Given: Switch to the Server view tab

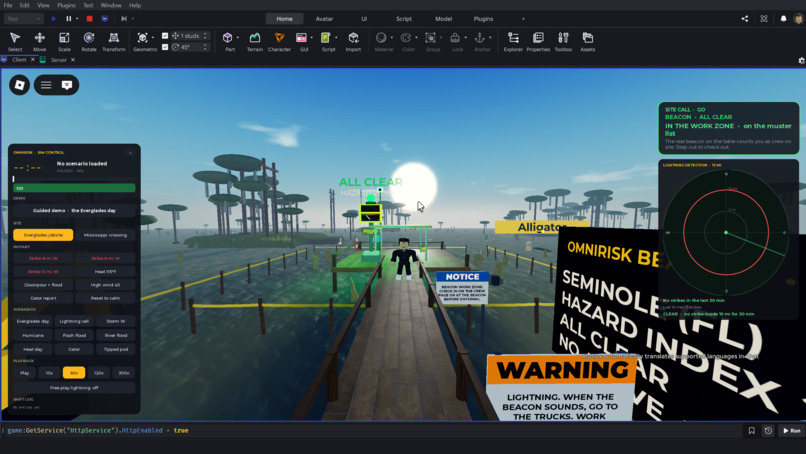Looking at the screenshot, I should tap(59, 60).
